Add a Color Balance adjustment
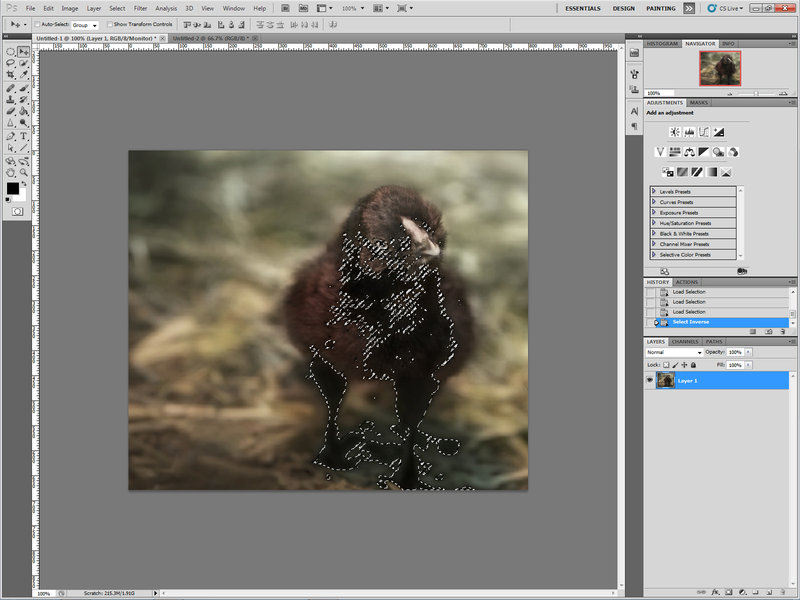Screen dimensions: 800x600 click(x=689, y=152)
